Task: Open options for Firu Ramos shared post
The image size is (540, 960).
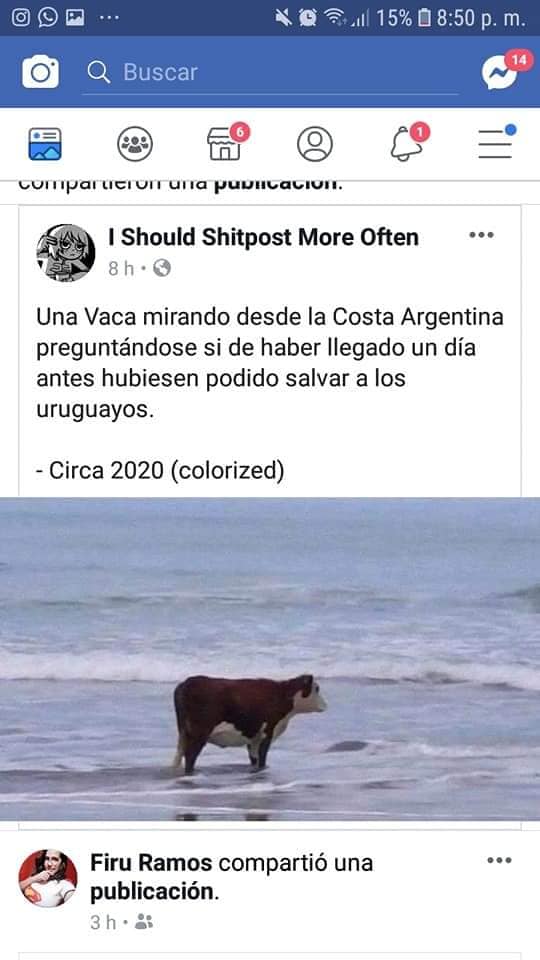Action: (x=500, y=860)
